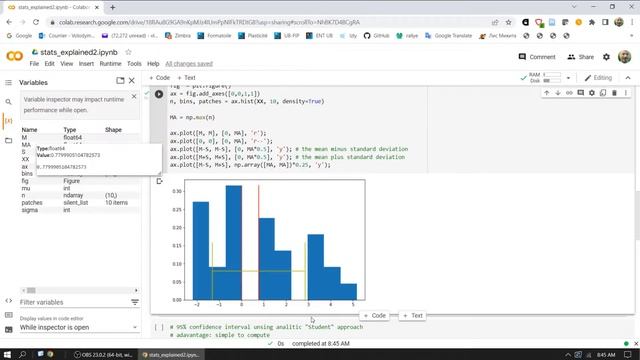Open File menu

pos(34,64)
